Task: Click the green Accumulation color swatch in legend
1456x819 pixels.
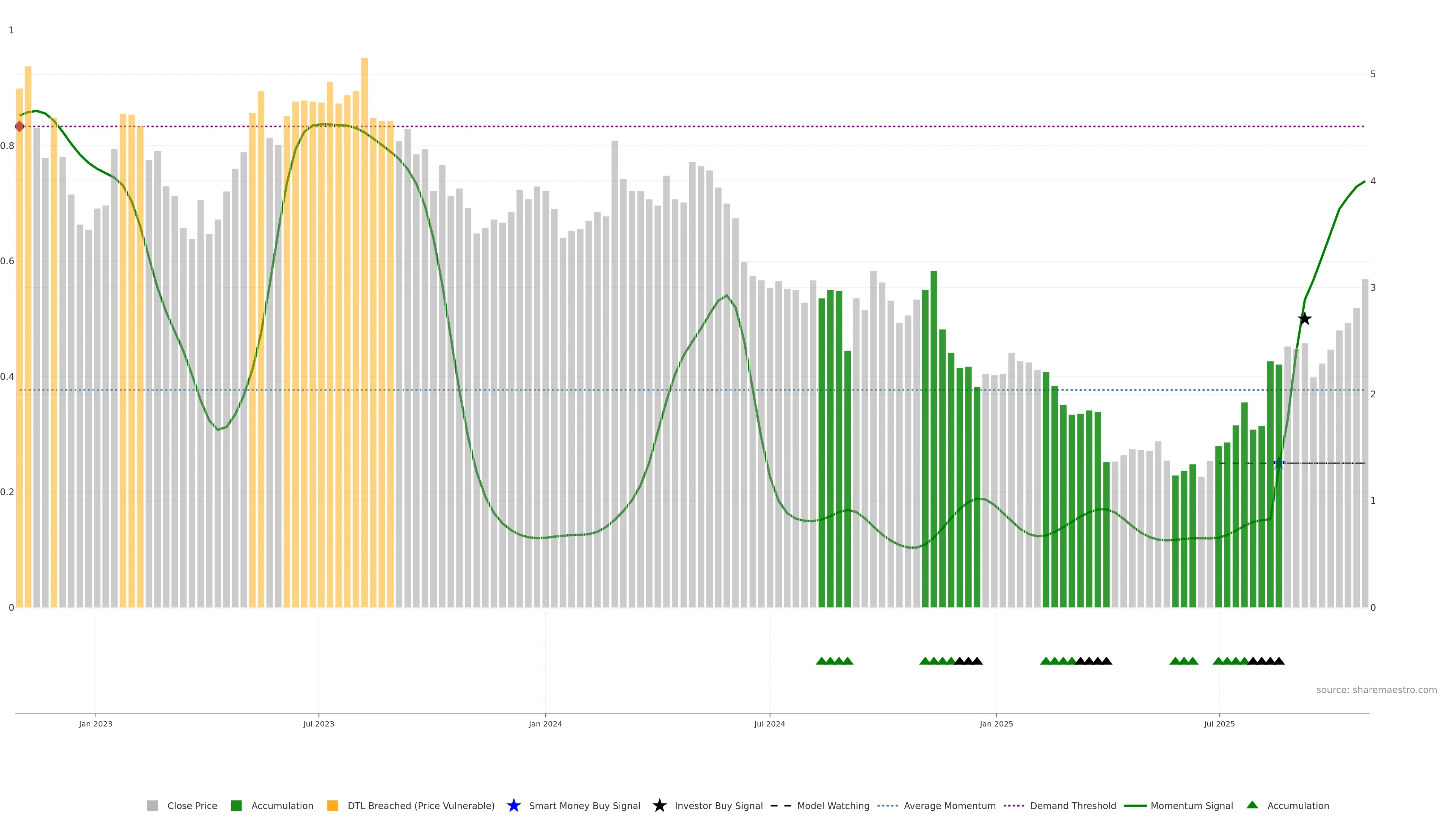Action: point(236,806)
